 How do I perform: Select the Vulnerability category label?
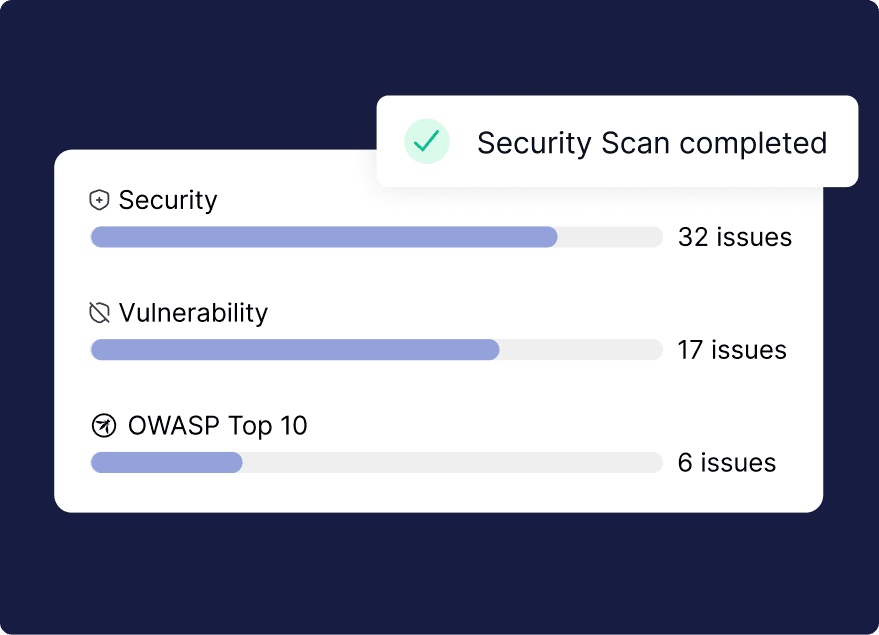tap(193, 313)
